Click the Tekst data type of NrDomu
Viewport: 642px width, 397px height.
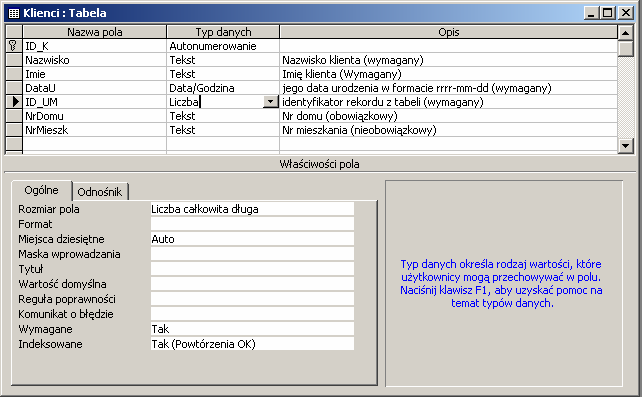[223, 116]
